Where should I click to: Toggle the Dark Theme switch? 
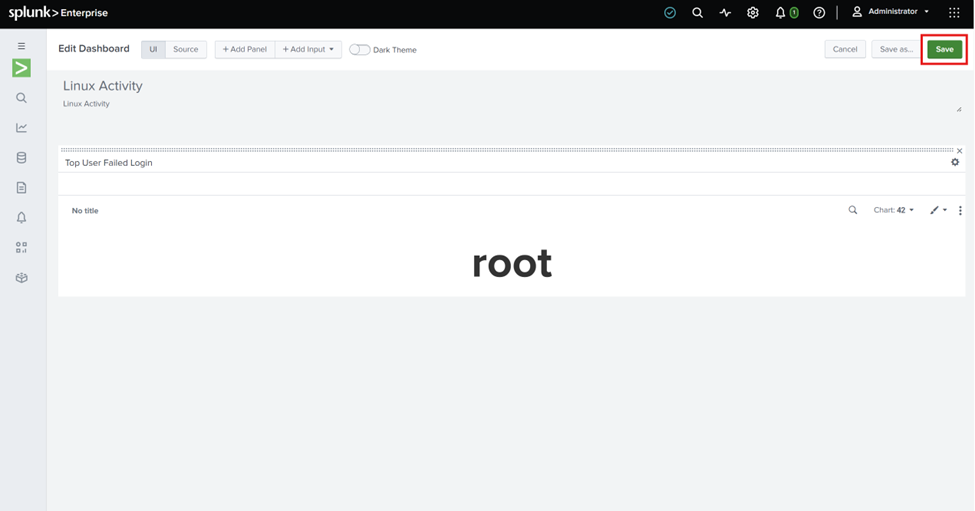[x=359, y=50]
